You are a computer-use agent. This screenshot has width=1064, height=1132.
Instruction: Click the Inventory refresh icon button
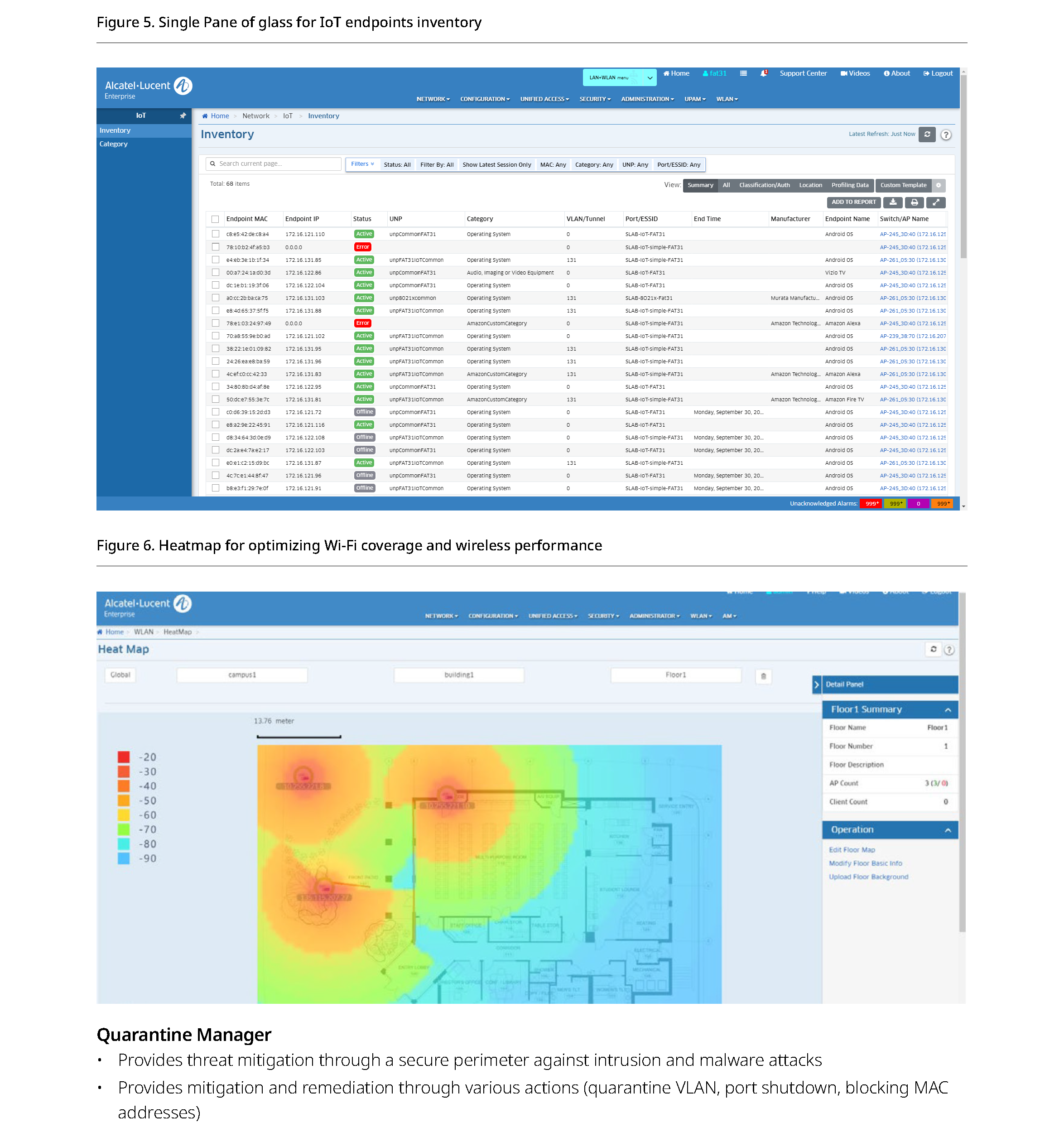pyautogui.click(x=926, y=135)
